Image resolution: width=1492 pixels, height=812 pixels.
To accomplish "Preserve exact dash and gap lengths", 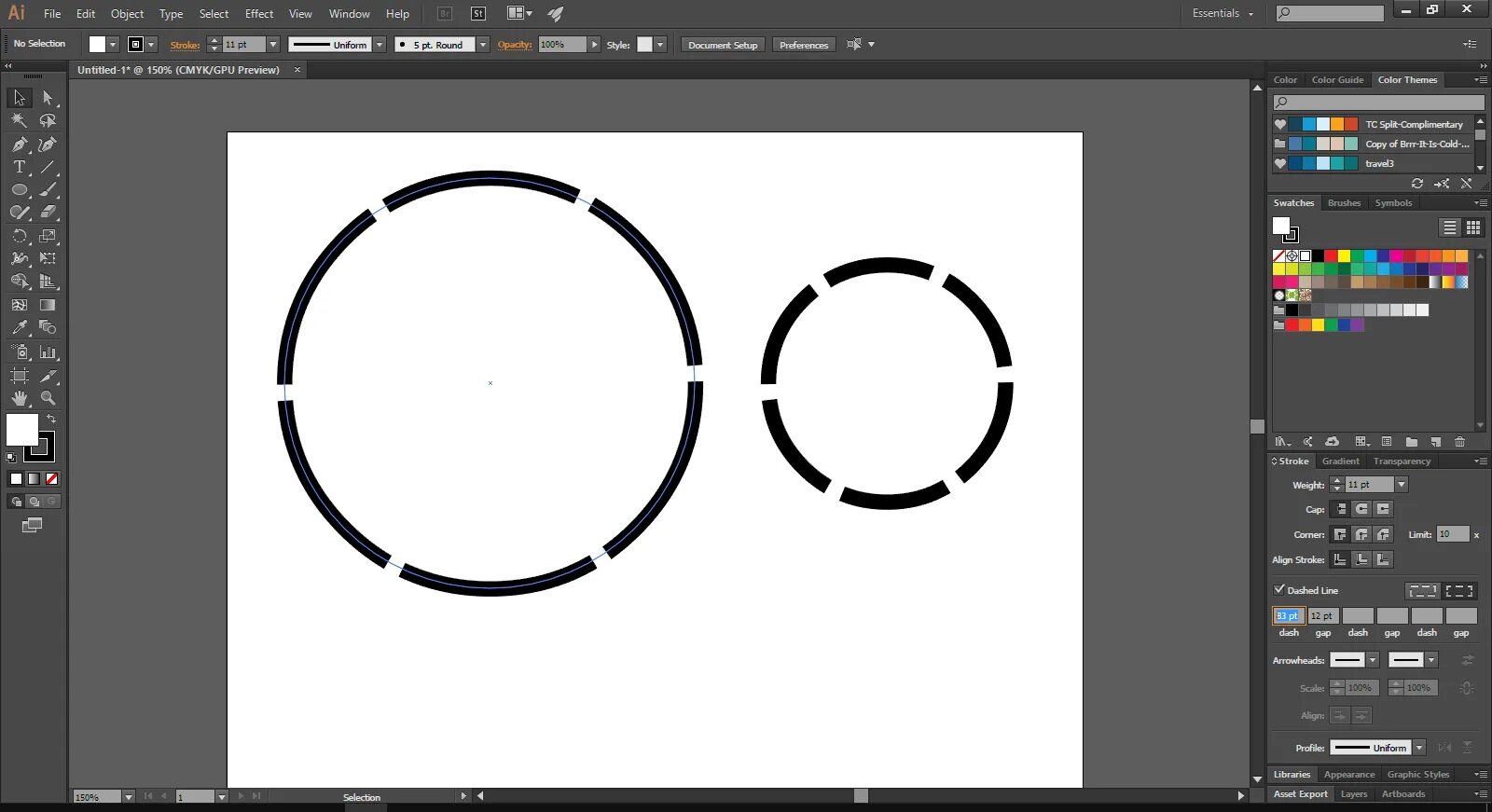I will (1422, 591).
